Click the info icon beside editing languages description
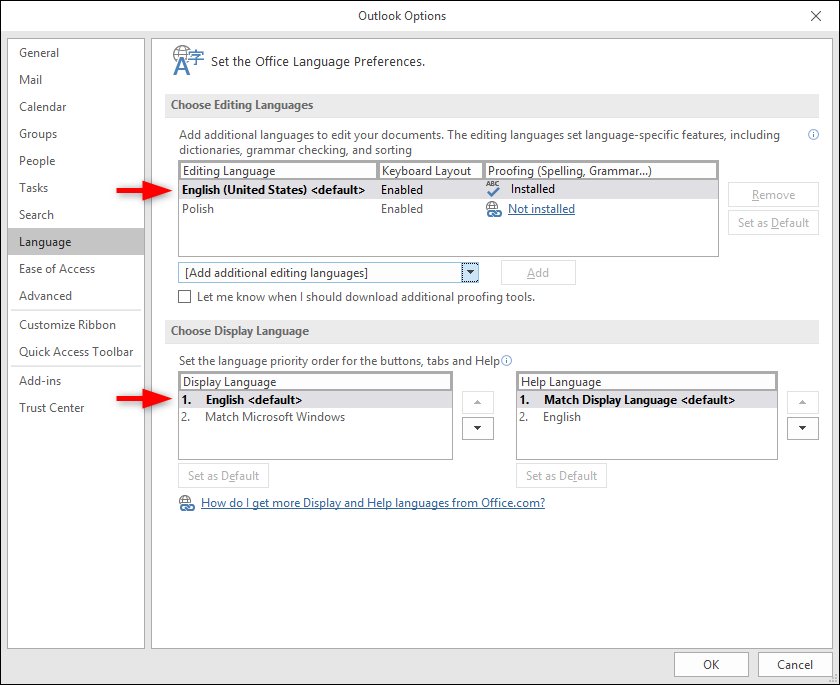The height and width of the screenshot is (685, 840). click(813, 135)
